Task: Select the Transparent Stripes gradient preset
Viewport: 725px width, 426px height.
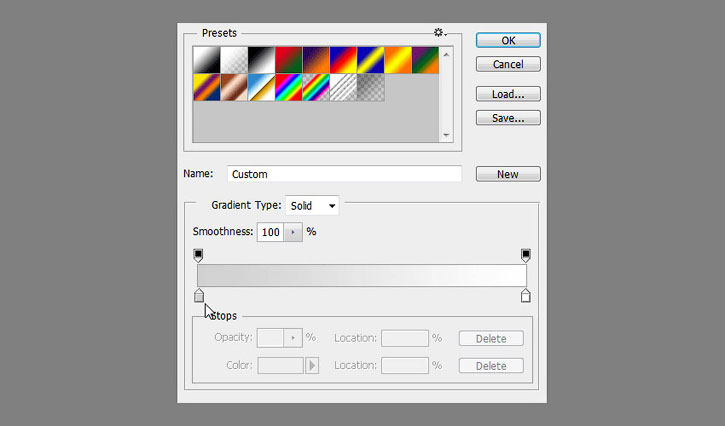Action: 343,87
